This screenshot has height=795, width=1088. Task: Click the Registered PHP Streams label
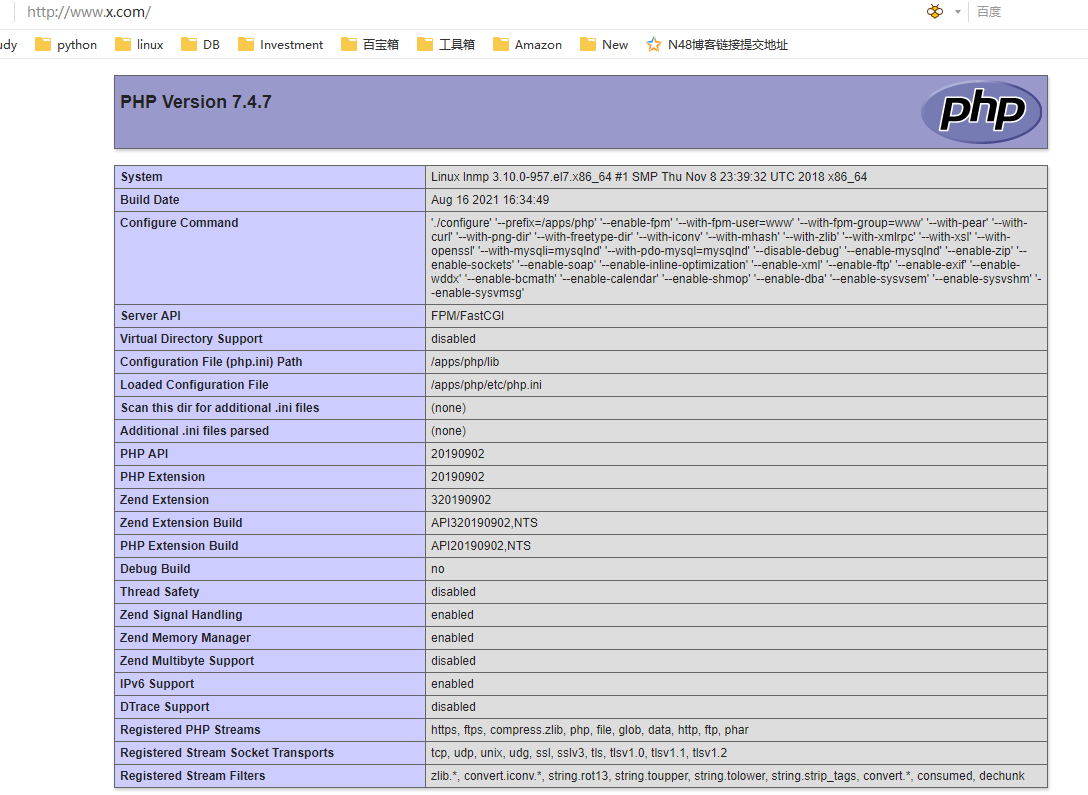pos(190,730)
